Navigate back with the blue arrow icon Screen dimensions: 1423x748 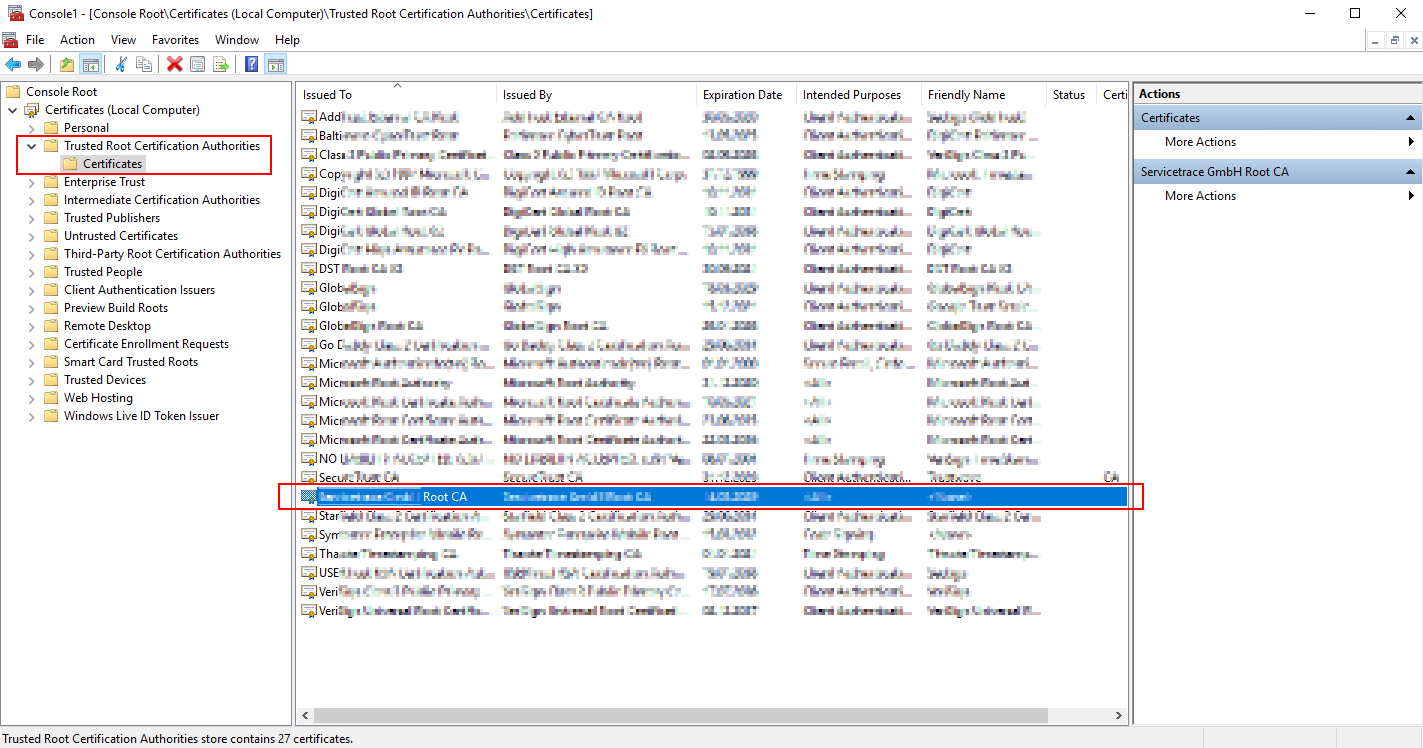click(x=13, y=63)
